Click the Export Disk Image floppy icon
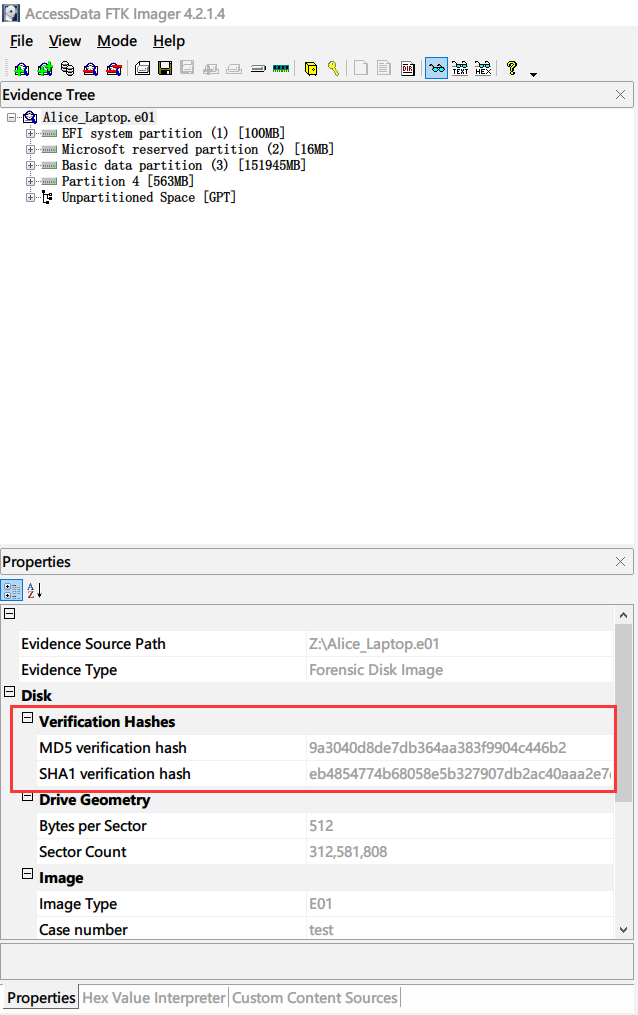This screenshot has height=1015, width=638. (x=165, y=68)
